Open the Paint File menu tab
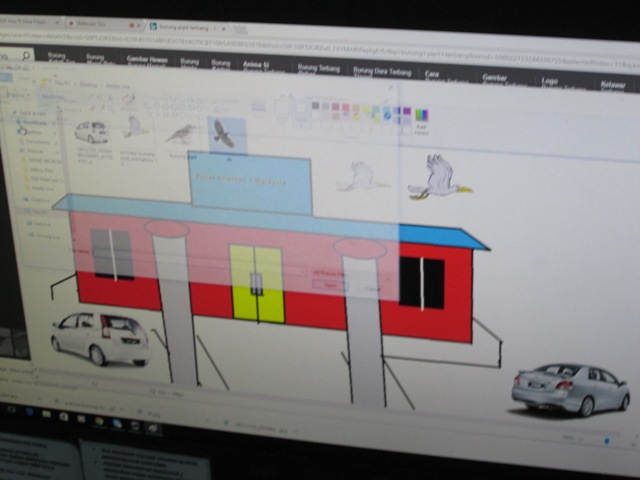Image resolution: width=640 pixels, height=480 pixels. [x=7, y=78]
